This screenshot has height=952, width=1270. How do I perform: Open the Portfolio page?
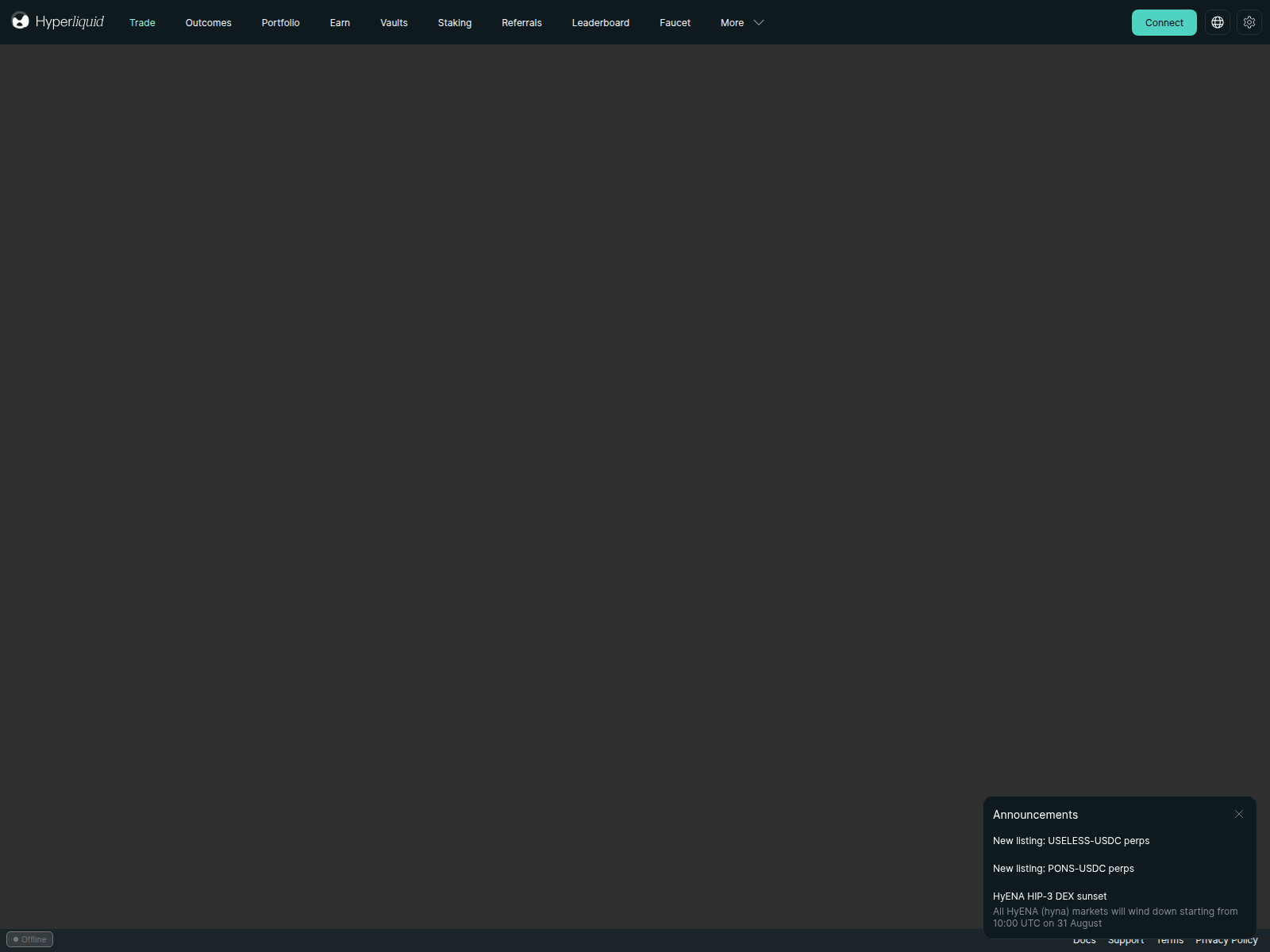point(281,23)
